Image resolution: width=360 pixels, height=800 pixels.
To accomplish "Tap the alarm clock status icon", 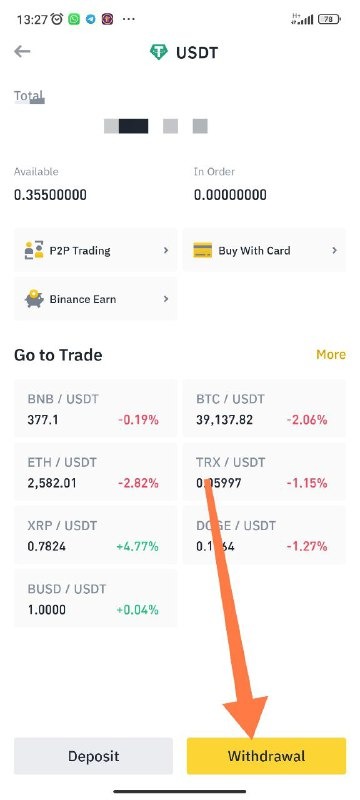I will [57, 19].
